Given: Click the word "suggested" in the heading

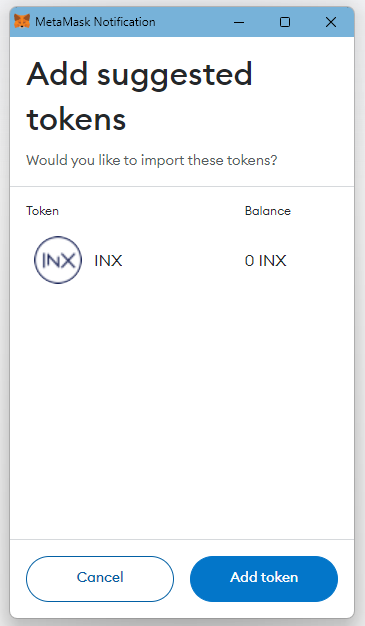Looking at the screenshot, I should click(x=175, y=76).
